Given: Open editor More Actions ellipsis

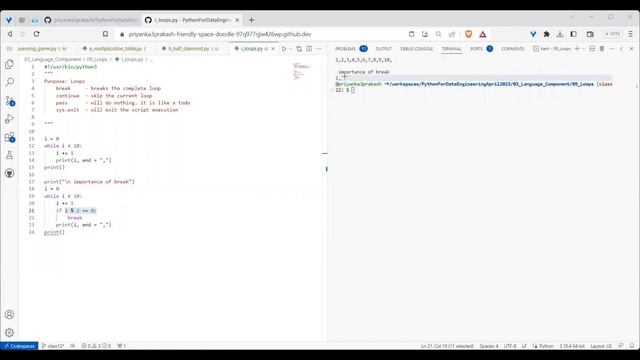Looking at the screenshot, I should click(x=319, y=49).
